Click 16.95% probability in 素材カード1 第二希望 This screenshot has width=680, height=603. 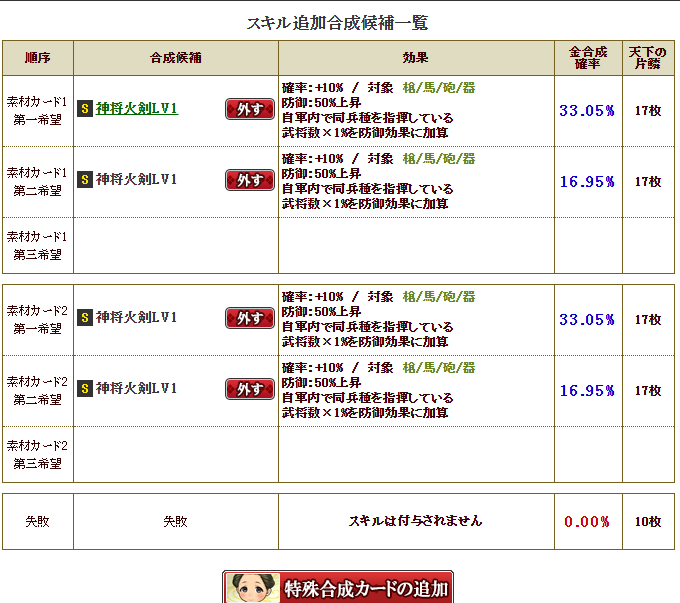[587, 182]
